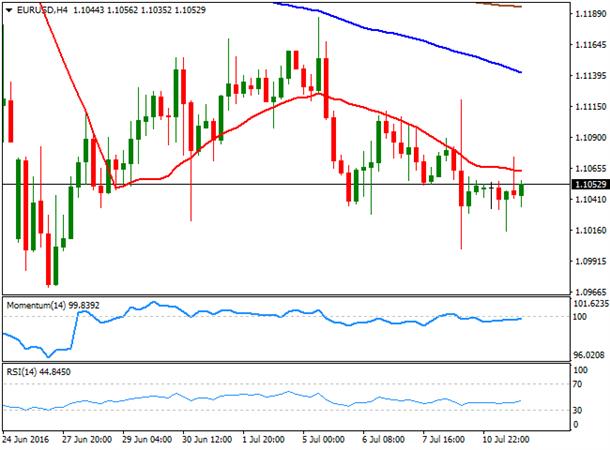This screenshot has width=610, height=450.
Task: Click the triangle arrow beside EURUSD,H4
Action: point(9,10)
